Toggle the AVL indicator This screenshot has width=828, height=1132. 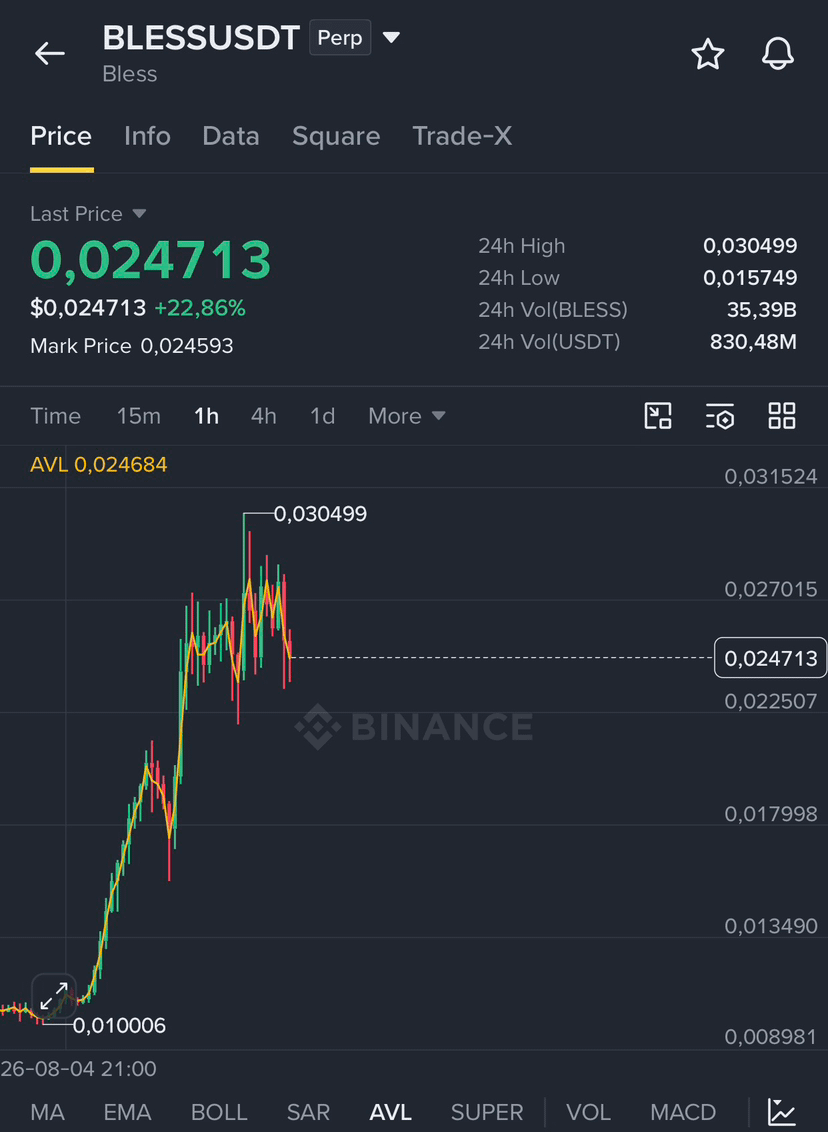pyautogui.click(x=391, y=1112)
